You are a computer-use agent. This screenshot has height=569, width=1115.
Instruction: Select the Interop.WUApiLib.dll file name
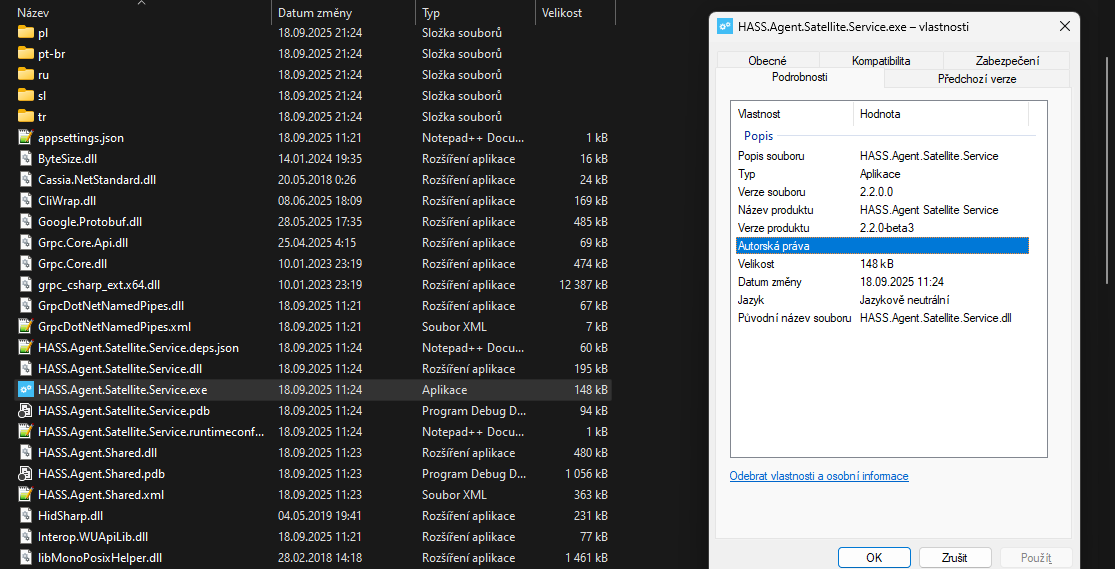point(92,537)
